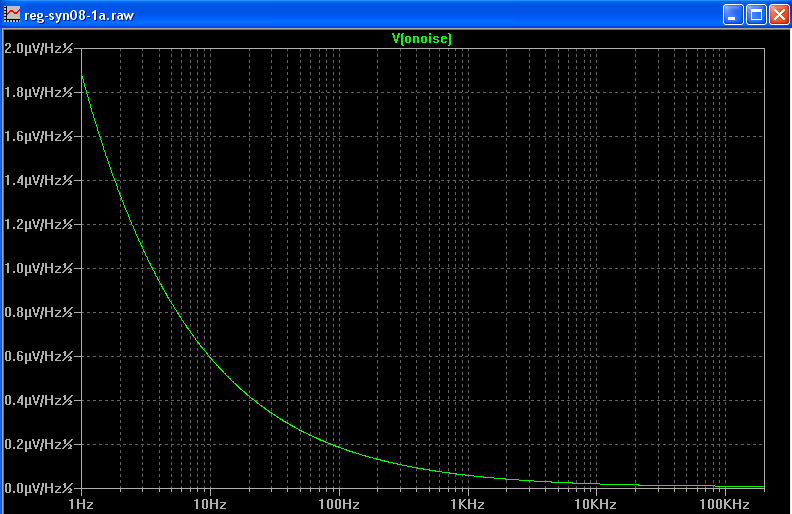
Task: Click the 0.0µV/Hz½ axis label
Action: [38, 488]
